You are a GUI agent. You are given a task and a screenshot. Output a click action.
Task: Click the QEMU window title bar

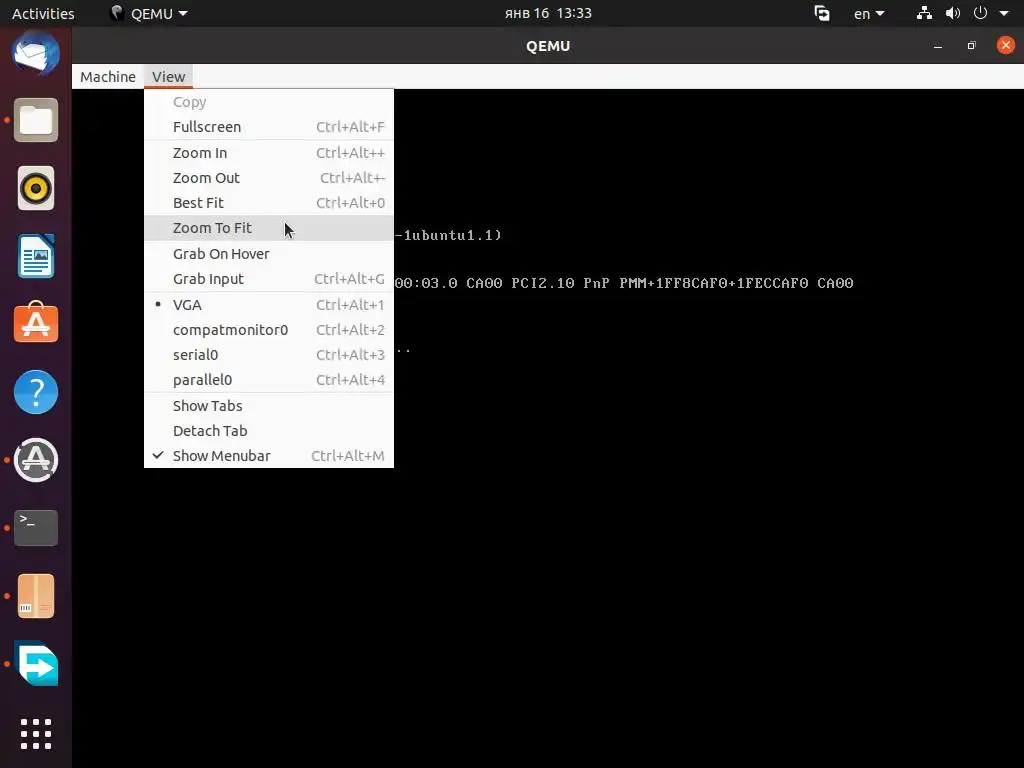tap(548, 46)
